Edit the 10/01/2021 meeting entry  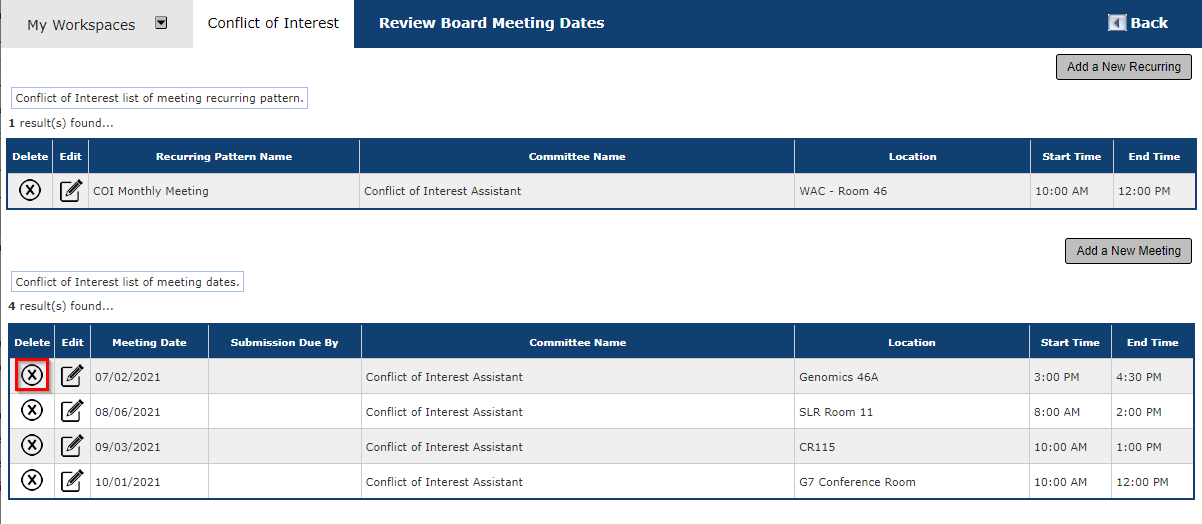pos(72,481)
